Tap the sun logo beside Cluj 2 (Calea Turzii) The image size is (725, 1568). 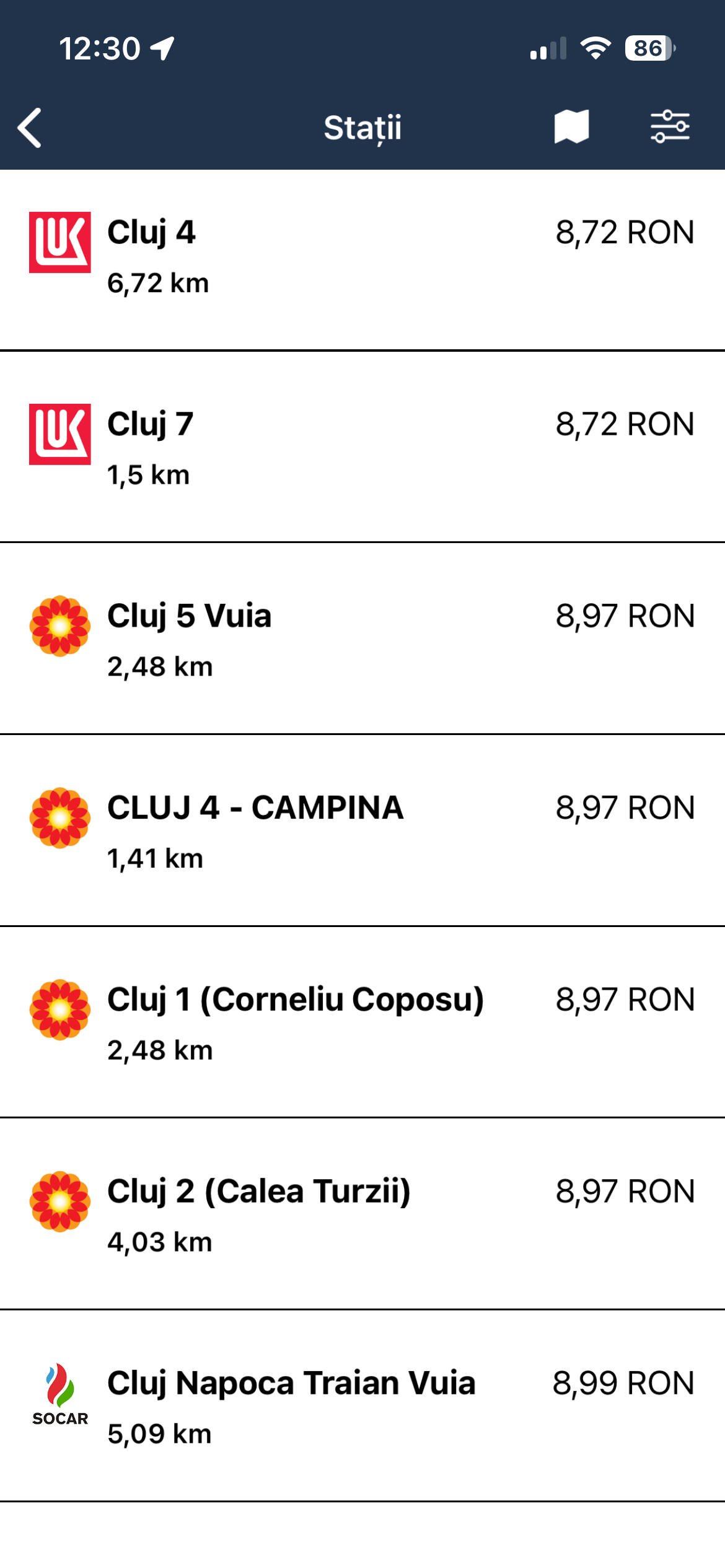(60, 1201)
